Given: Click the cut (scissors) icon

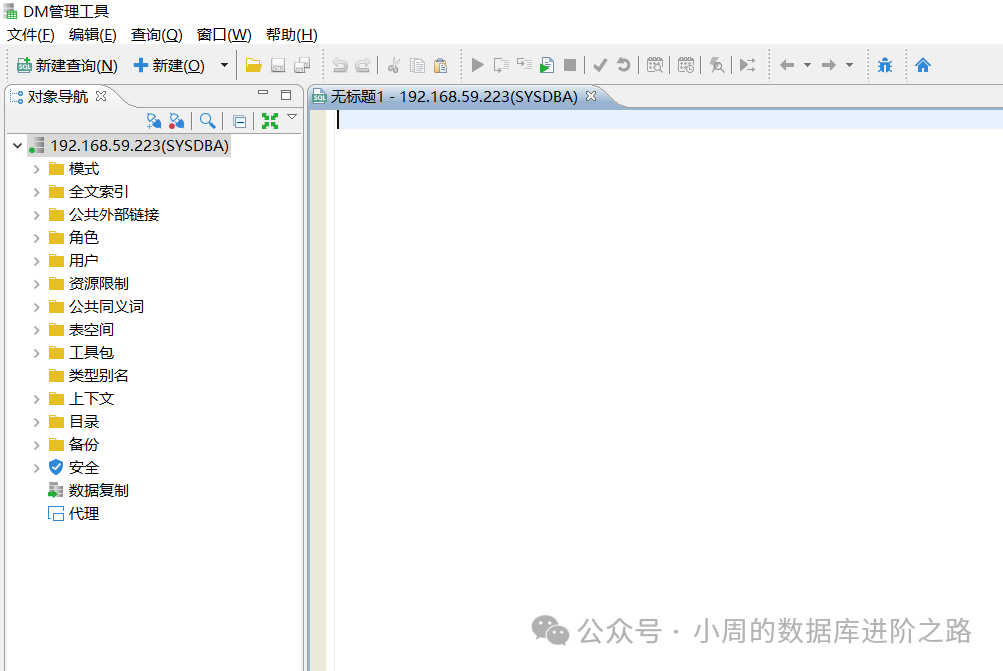Looking at the screenshot, I should 394,65.
